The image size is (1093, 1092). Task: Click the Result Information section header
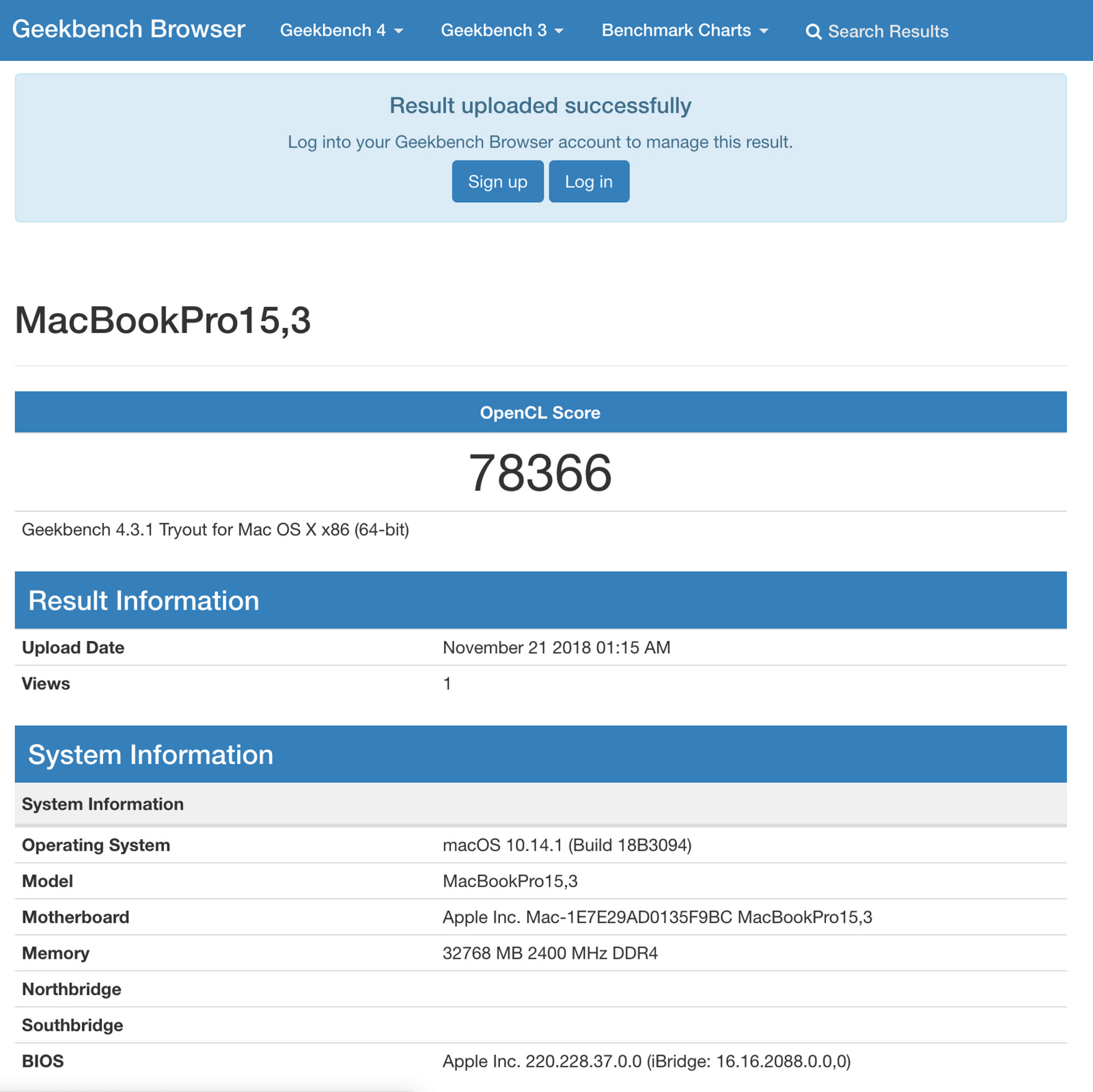pos(540,600)
